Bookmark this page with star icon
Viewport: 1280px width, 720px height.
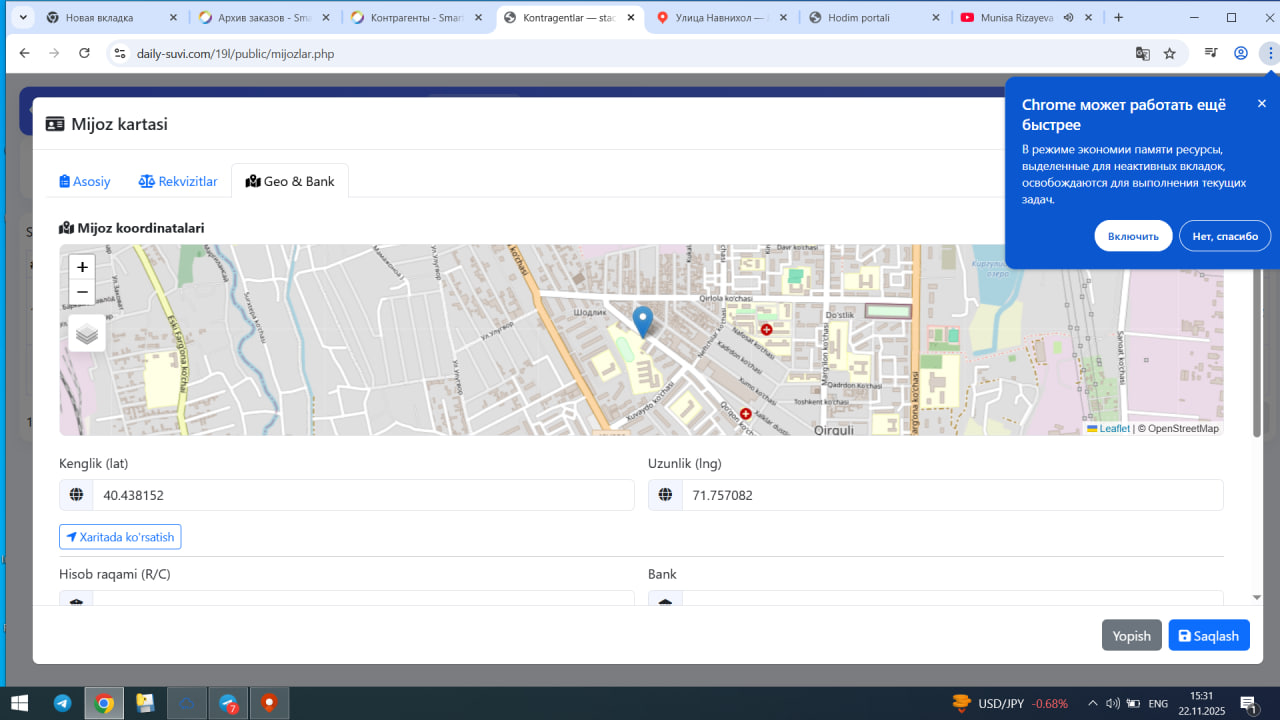1169,54
